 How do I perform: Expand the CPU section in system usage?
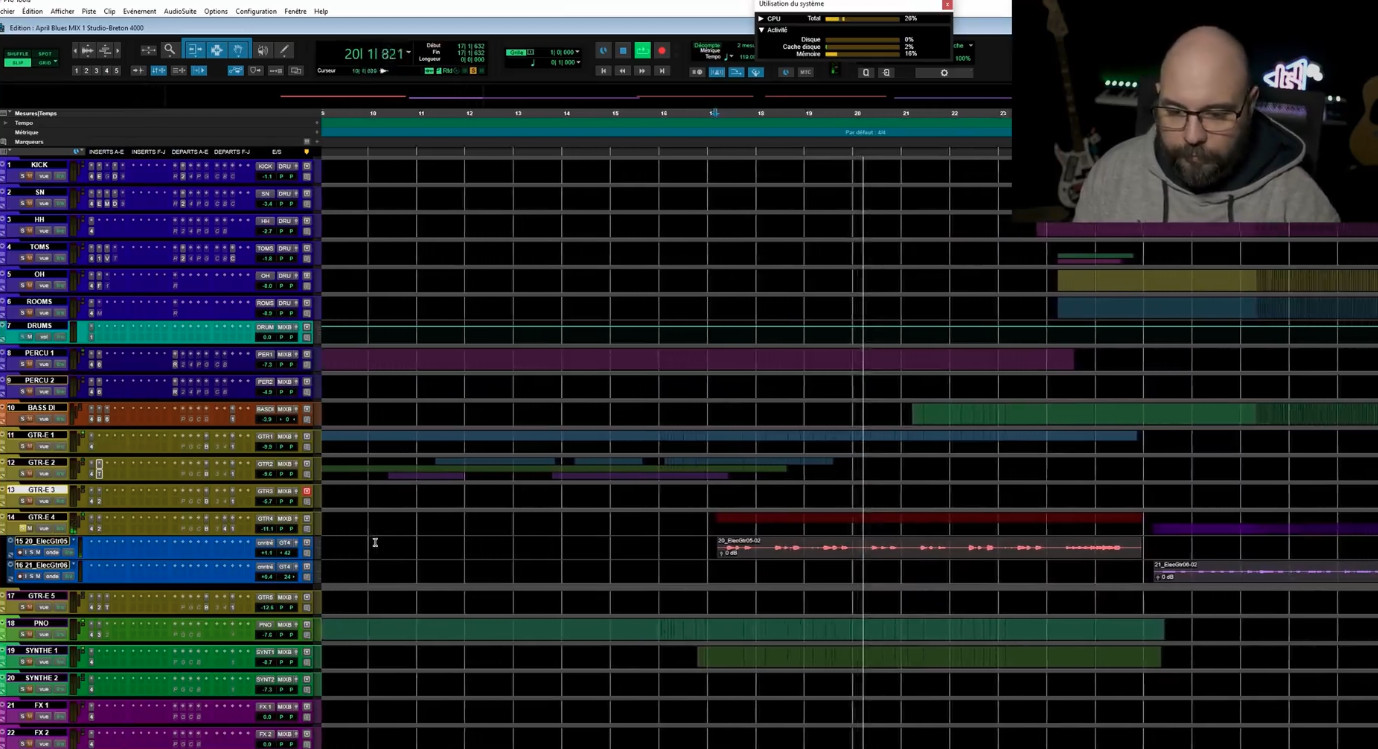761,19
